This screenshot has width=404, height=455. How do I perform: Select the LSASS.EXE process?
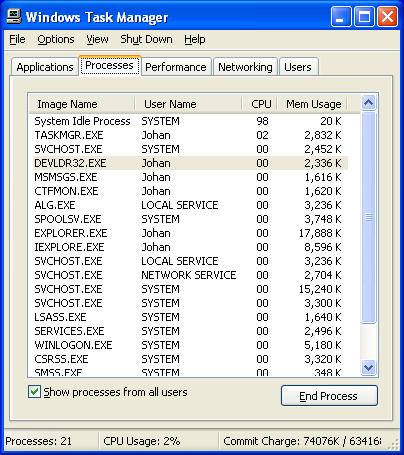click(190, 317)
